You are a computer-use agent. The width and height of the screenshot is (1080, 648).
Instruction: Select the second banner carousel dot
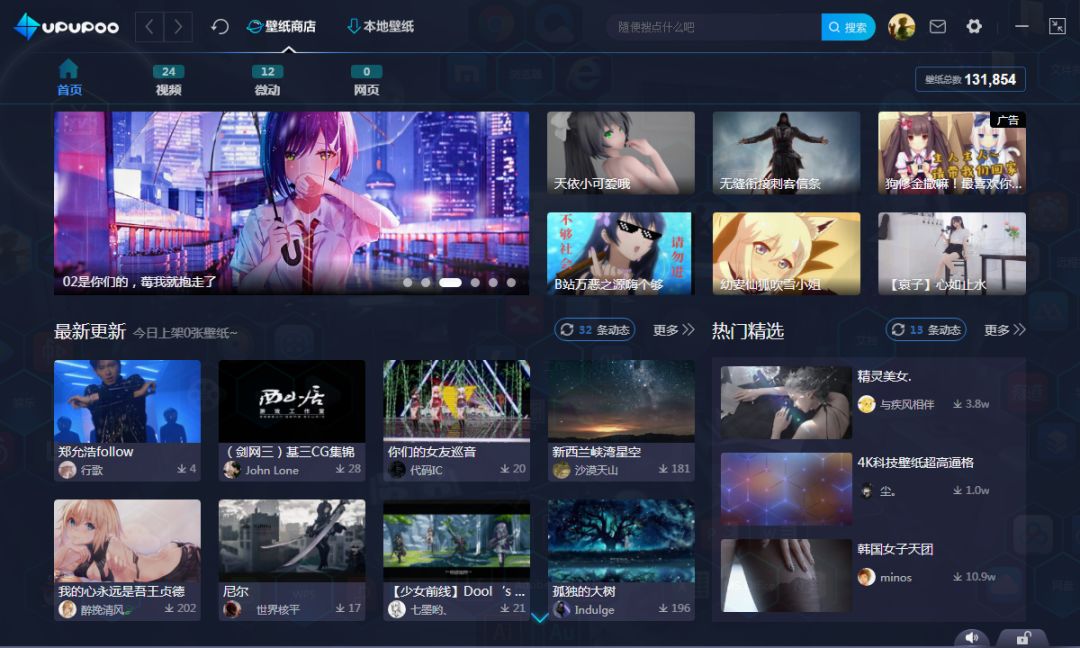[426, 282]
